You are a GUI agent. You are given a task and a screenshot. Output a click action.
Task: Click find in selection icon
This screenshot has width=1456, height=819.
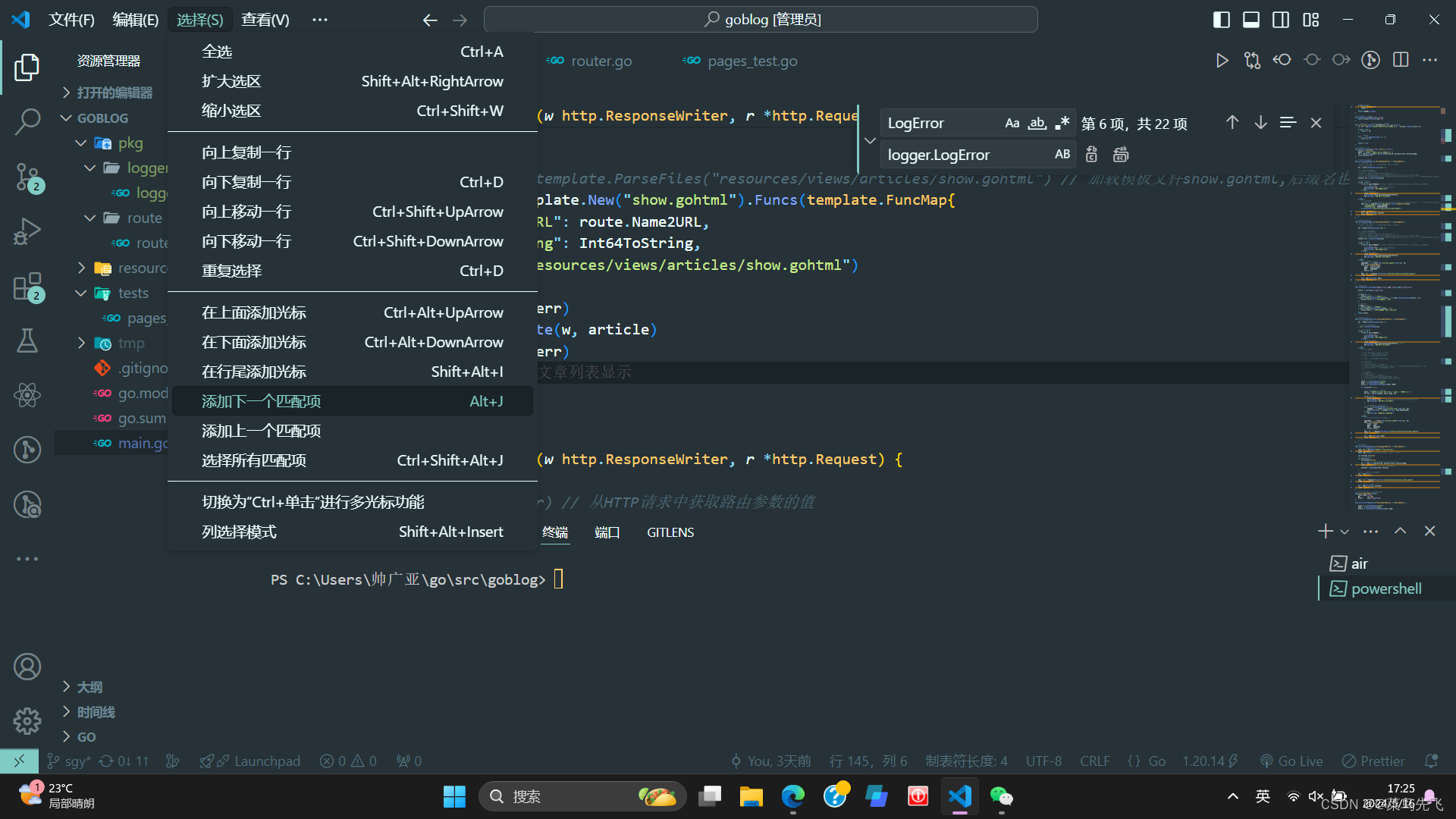click(x=1288, y=122)
